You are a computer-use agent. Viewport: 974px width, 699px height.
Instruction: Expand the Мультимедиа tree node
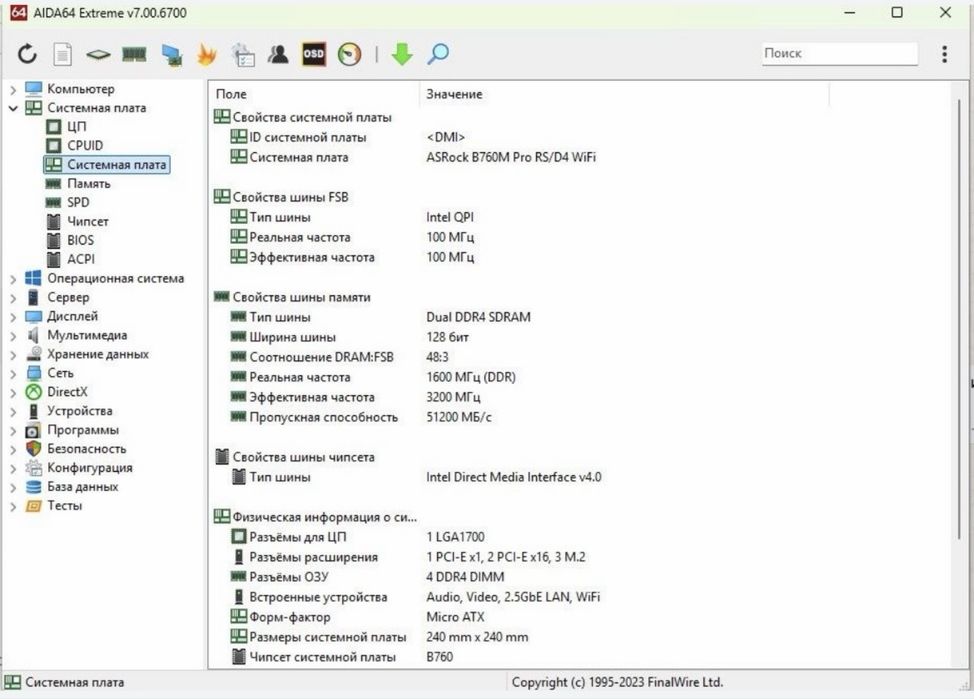click(12, 336)
